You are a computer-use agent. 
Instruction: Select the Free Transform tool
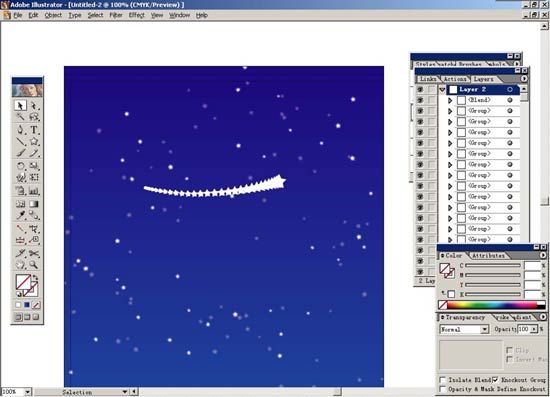coord(34,177)
